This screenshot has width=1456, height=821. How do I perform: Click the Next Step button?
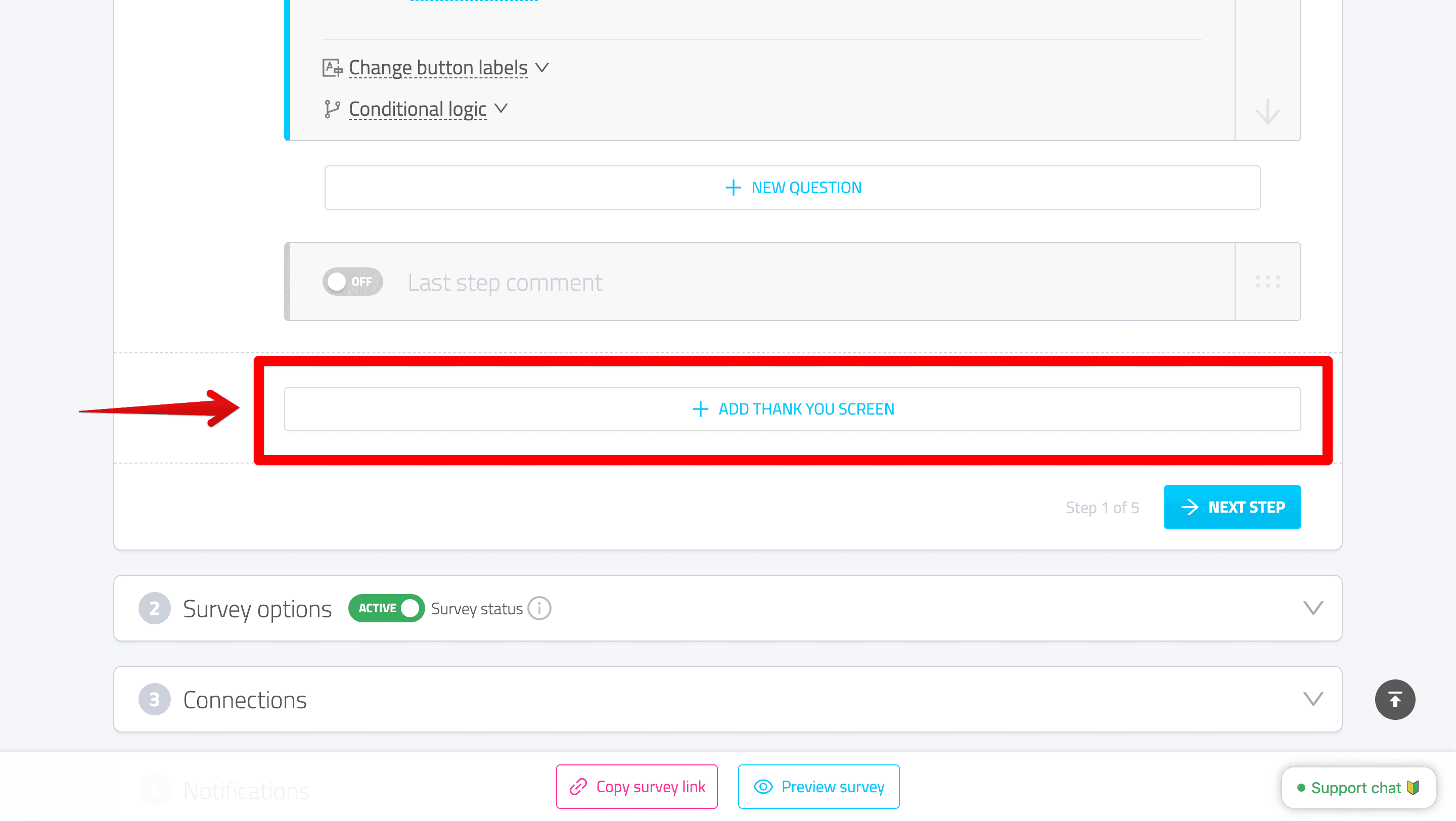[x=1232, y=507]
